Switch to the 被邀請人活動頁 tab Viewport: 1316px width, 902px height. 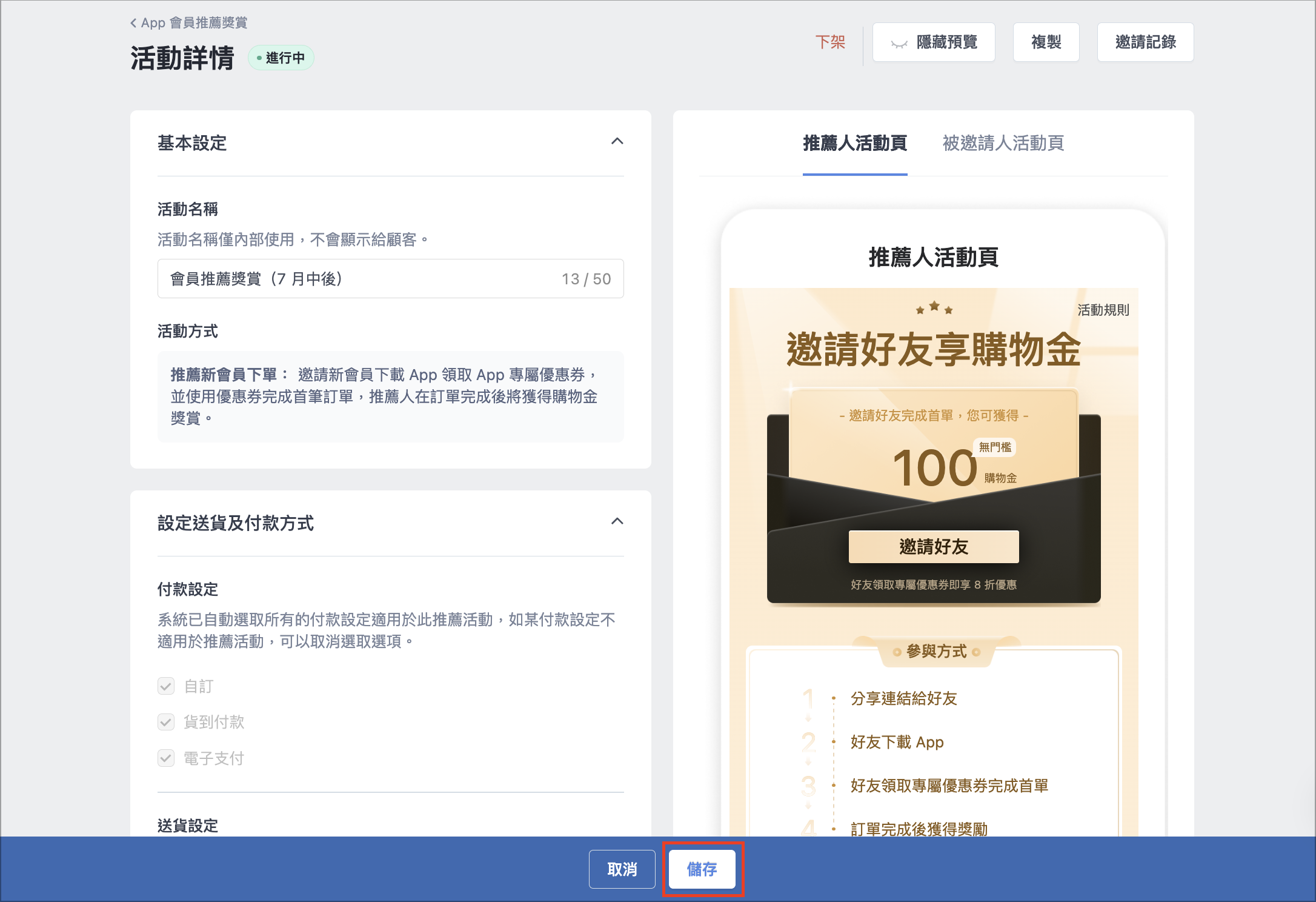pyautogui.click(x=1003, y=144)
